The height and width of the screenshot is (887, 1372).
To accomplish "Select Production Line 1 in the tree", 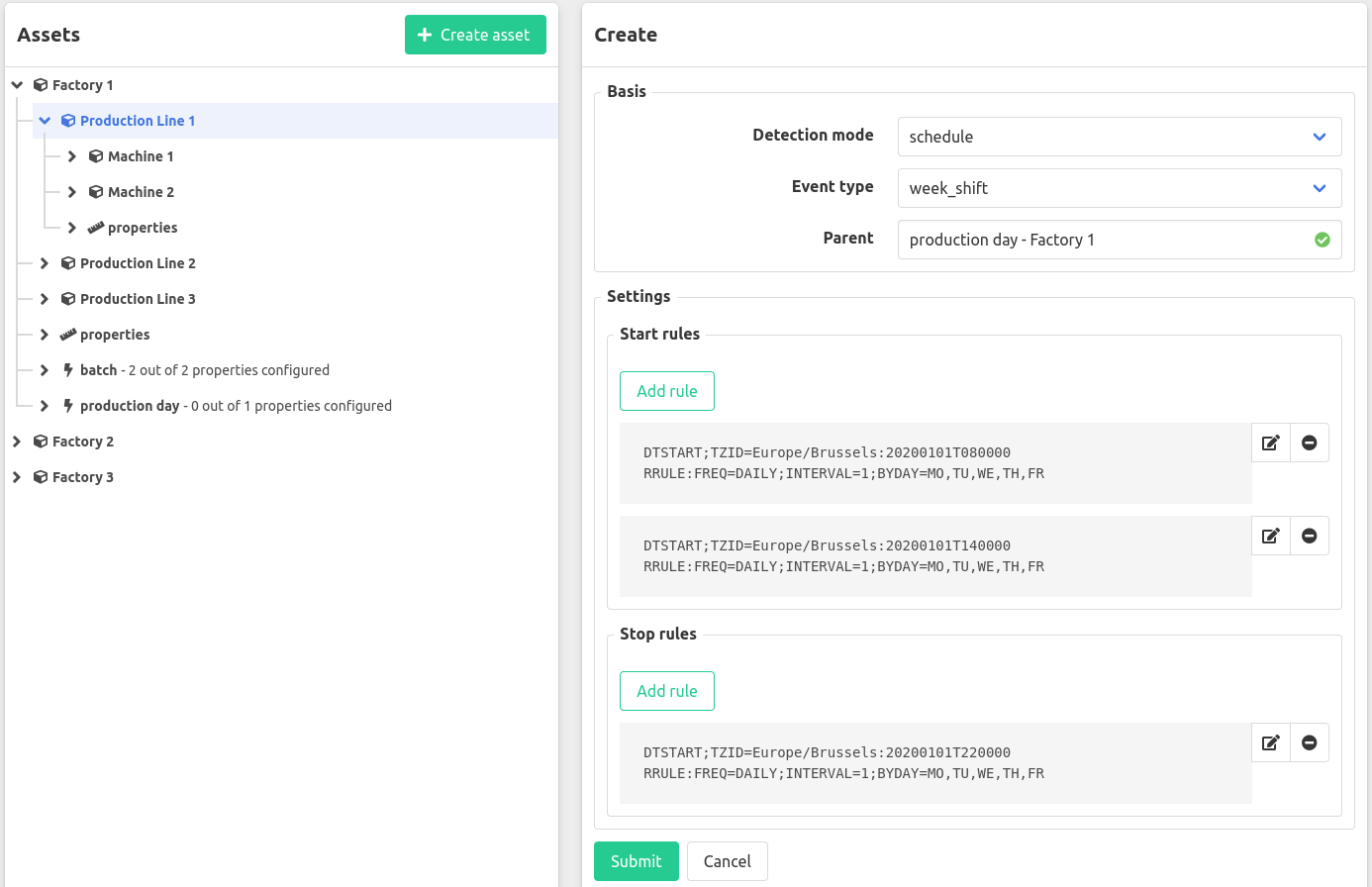I will coord(138,121).
